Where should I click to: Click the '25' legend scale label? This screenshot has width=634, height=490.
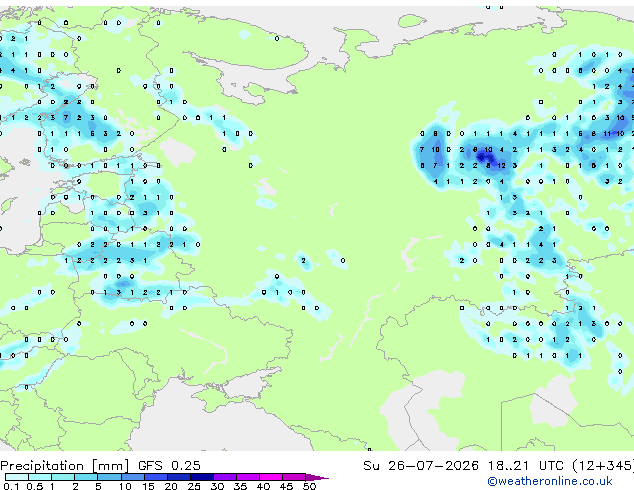coord(194,486)
